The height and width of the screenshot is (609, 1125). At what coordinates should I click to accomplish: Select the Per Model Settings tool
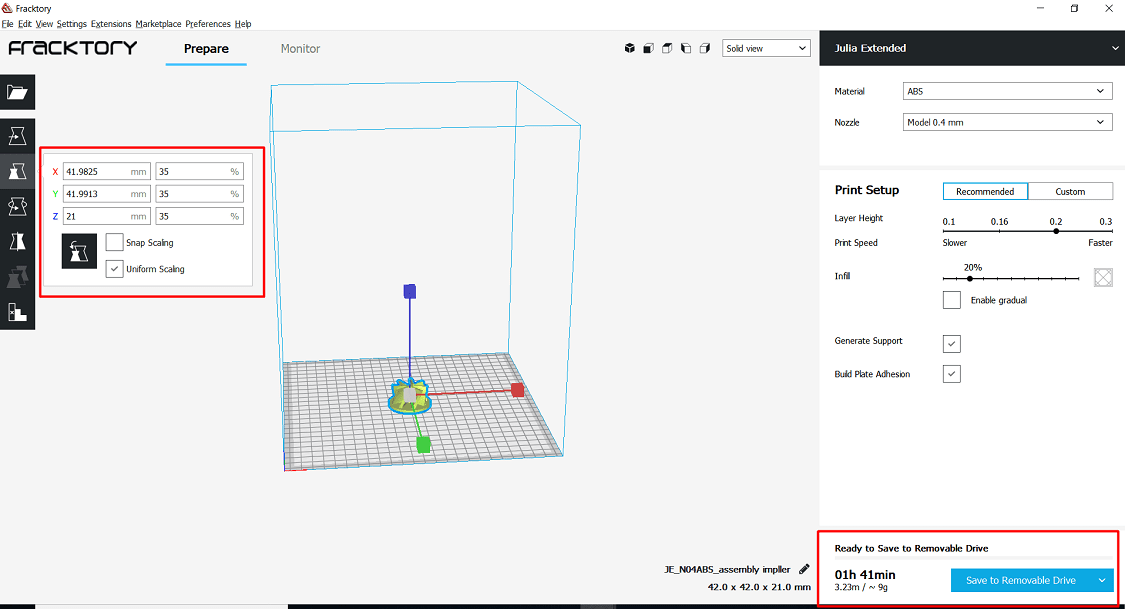coord(17,277)
